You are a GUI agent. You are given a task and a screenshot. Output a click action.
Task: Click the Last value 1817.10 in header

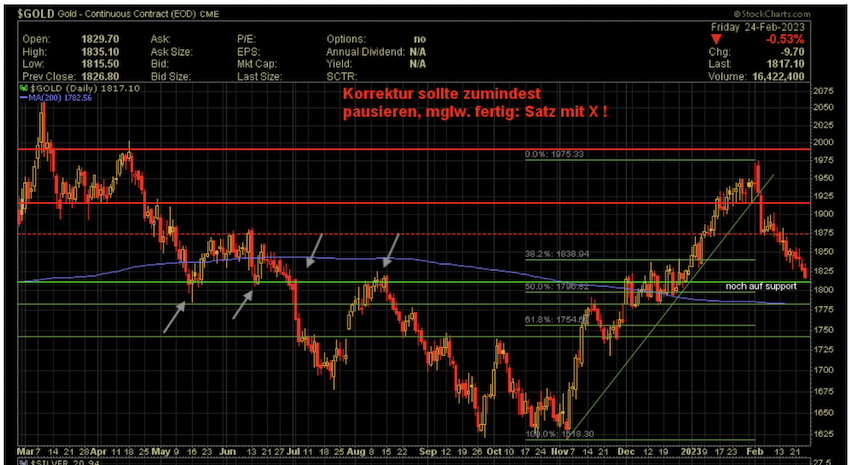[x=786, y=64]
